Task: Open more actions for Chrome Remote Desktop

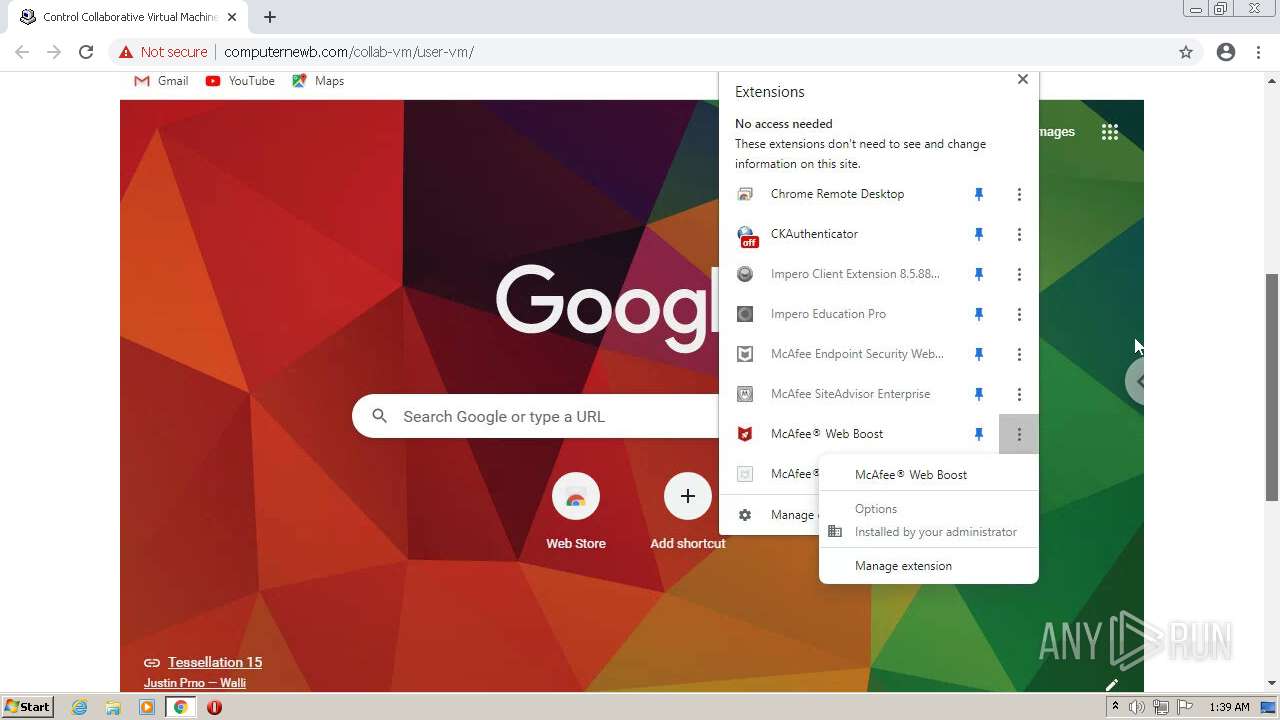Action: (x=1019, y=194)
